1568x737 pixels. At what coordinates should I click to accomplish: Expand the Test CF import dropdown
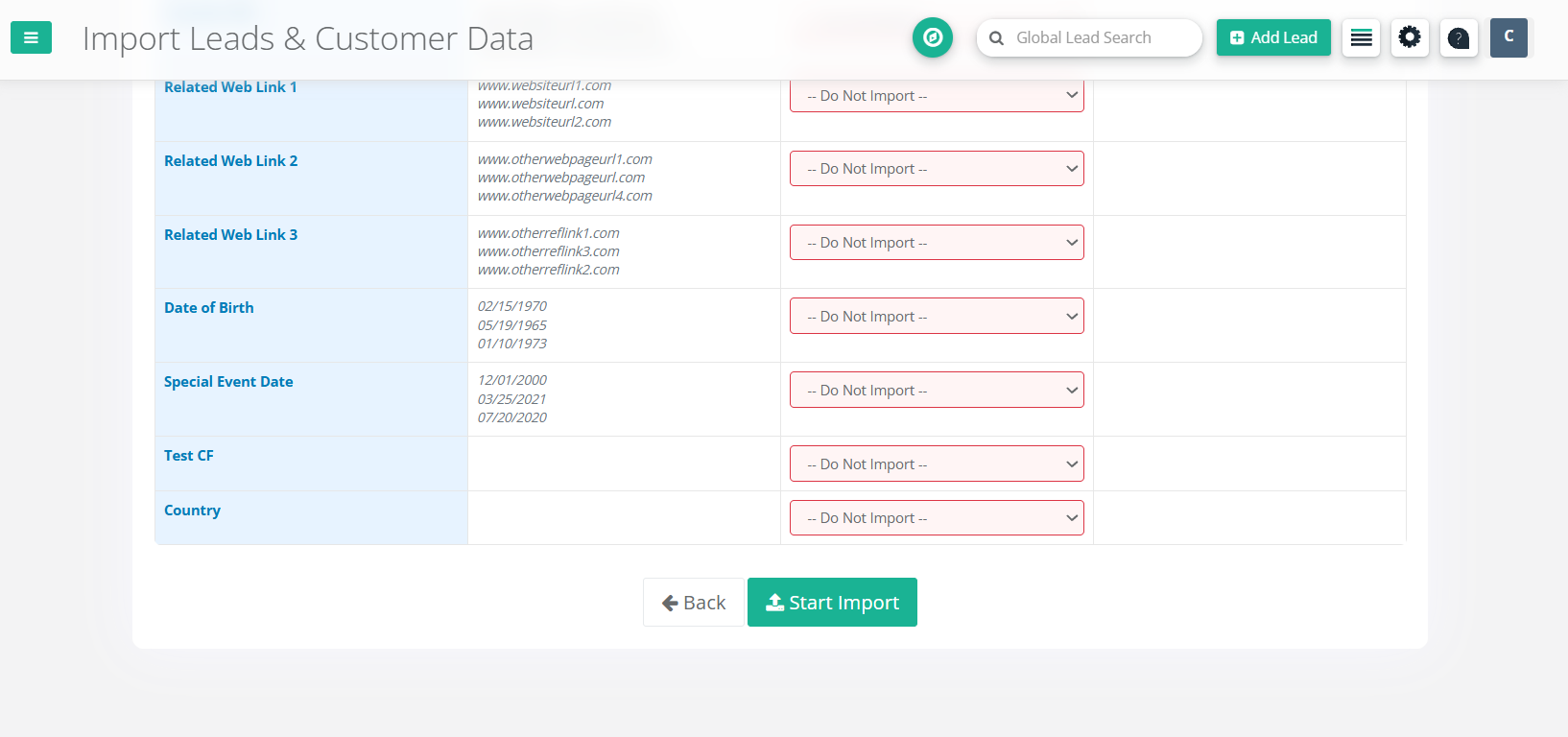click(x=936, y=464)
